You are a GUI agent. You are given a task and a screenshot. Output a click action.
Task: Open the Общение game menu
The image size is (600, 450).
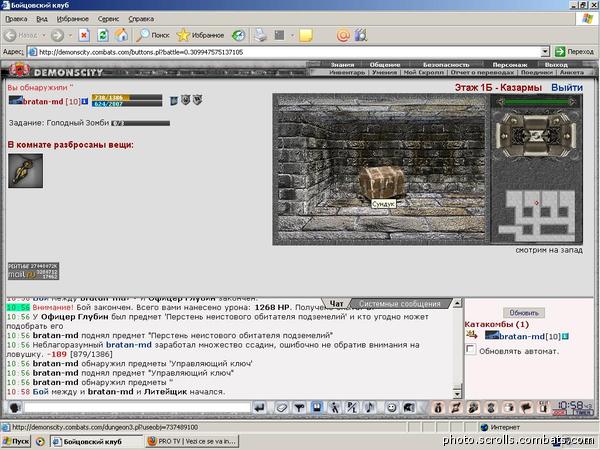click(385, 65)
